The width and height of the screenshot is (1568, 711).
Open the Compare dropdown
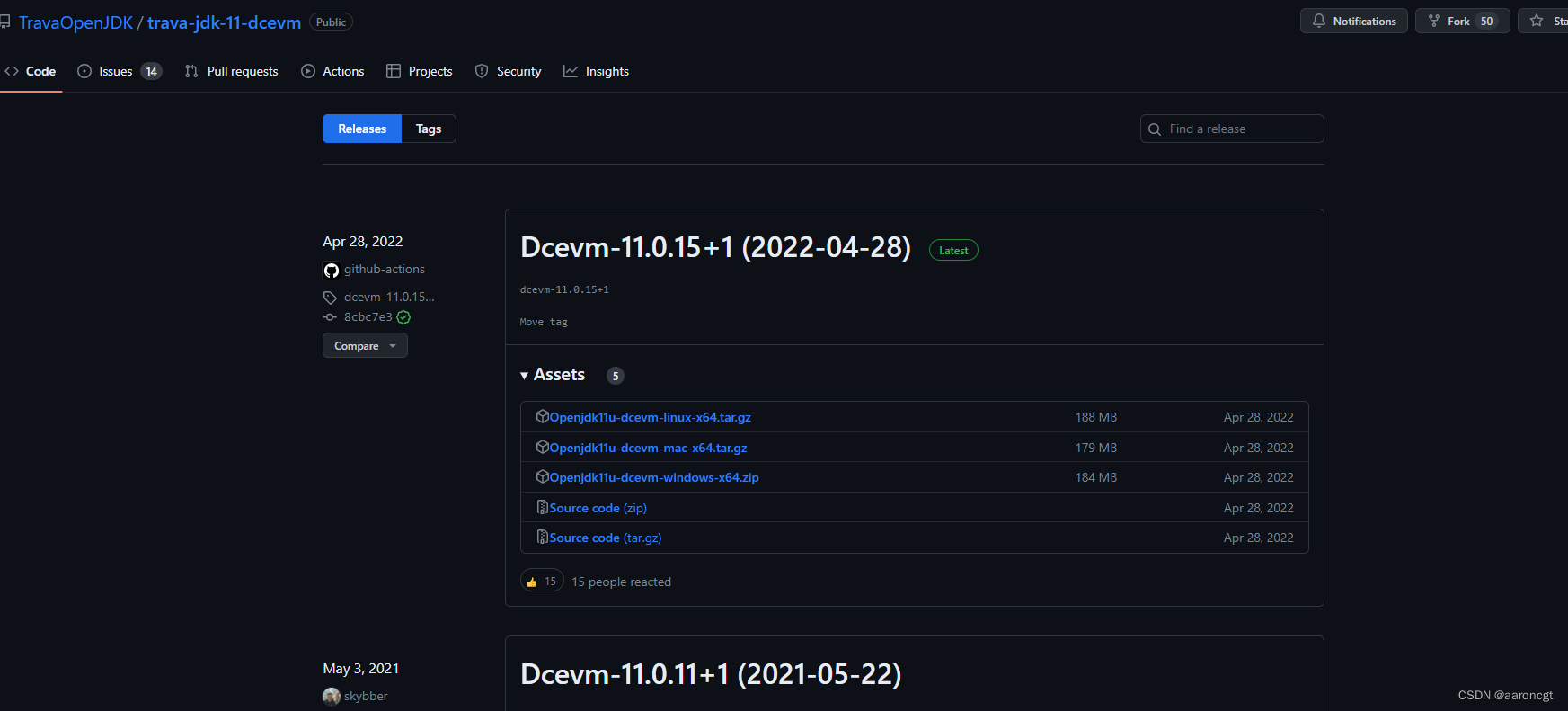pyautogui.click(x=365, y=345)
